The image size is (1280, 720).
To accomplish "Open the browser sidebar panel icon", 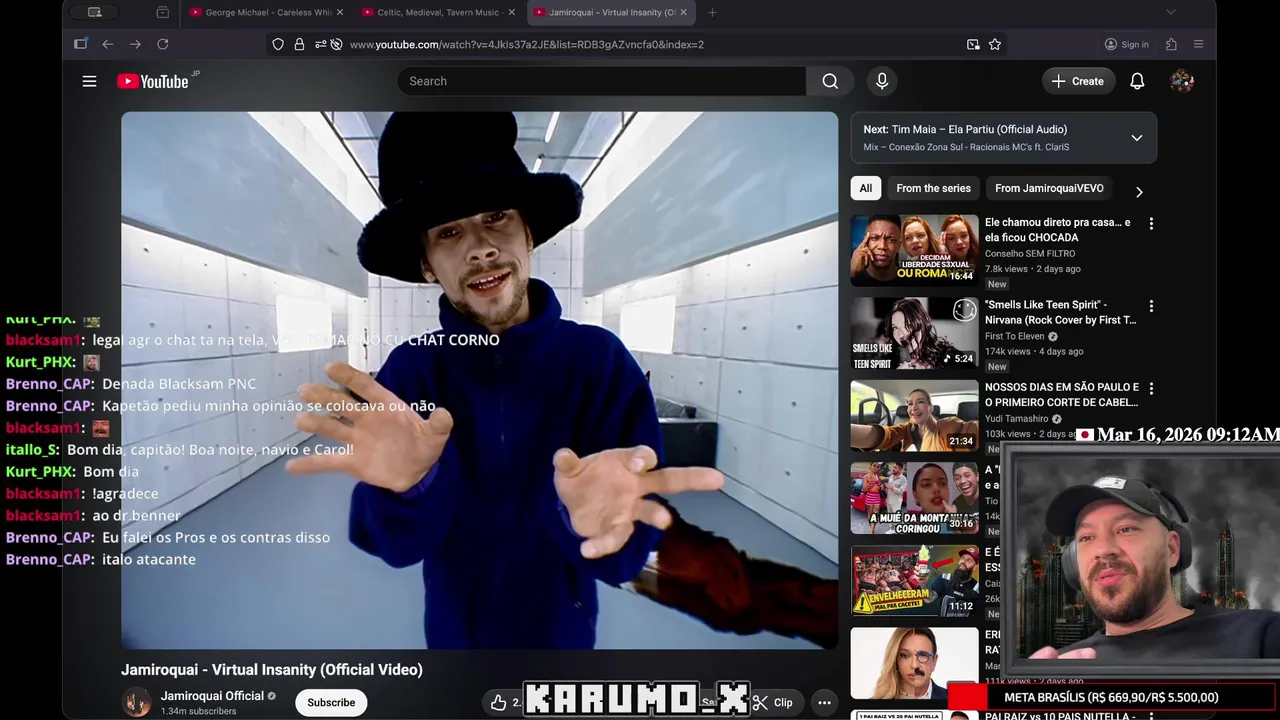I will (81, 44).
